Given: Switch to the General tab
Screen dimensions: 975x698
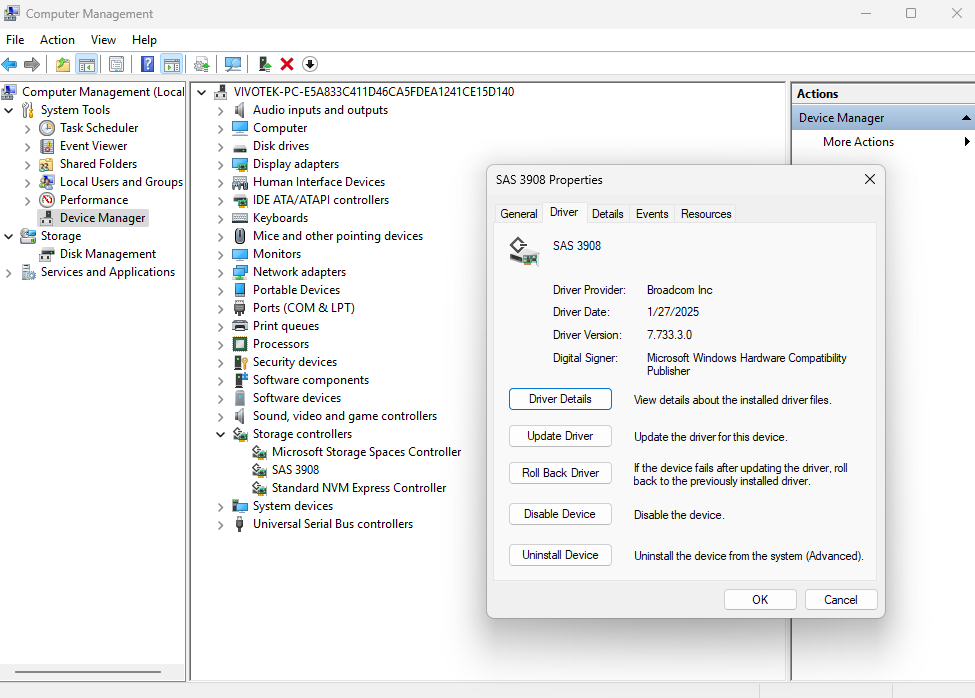Looking at the screenshot, I should [519, 214].
